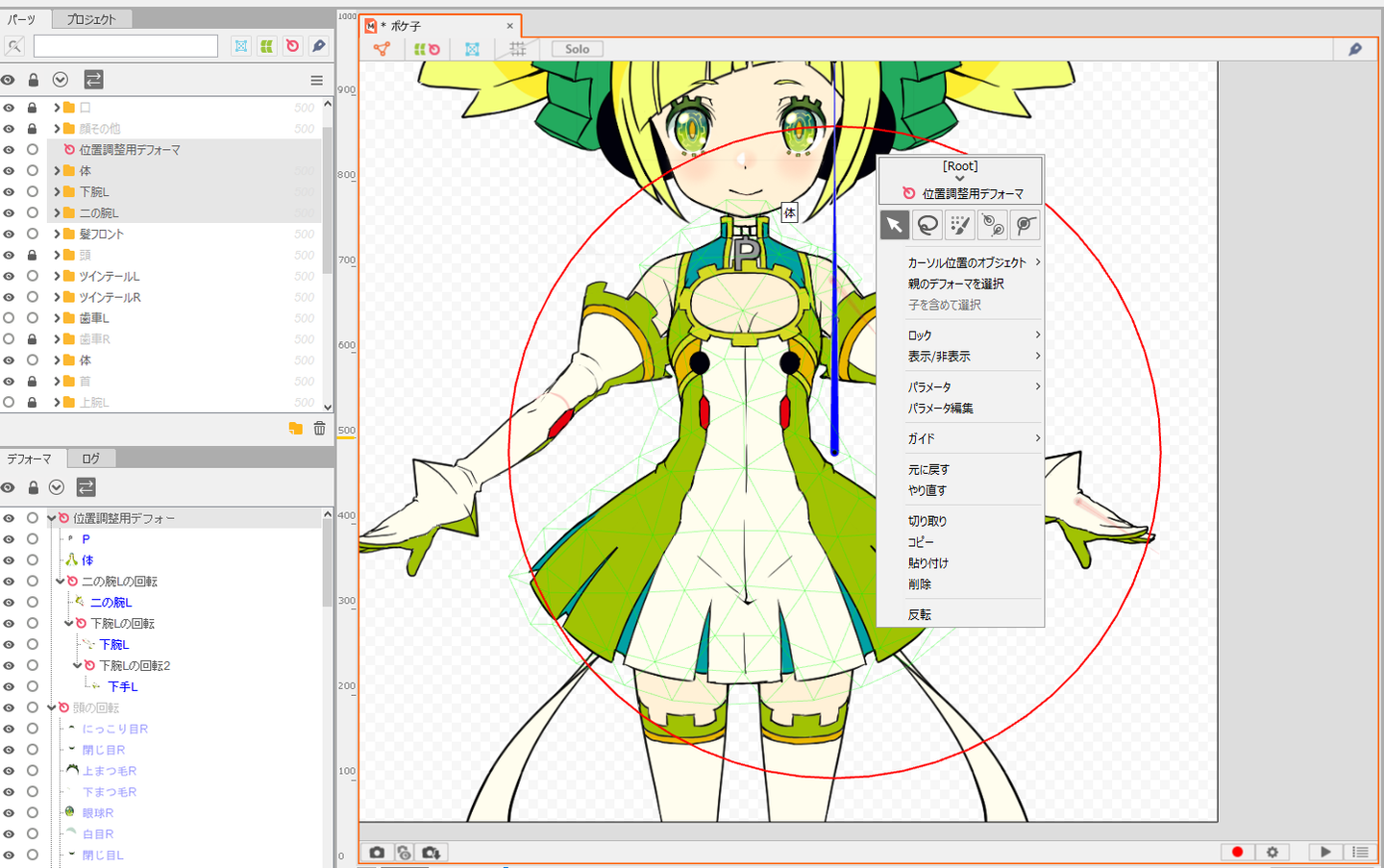The width and height of the screenshot is (1384, 868).
Task: Click the grid icon in canvas toolbar
Action: (x=517, y=49)
